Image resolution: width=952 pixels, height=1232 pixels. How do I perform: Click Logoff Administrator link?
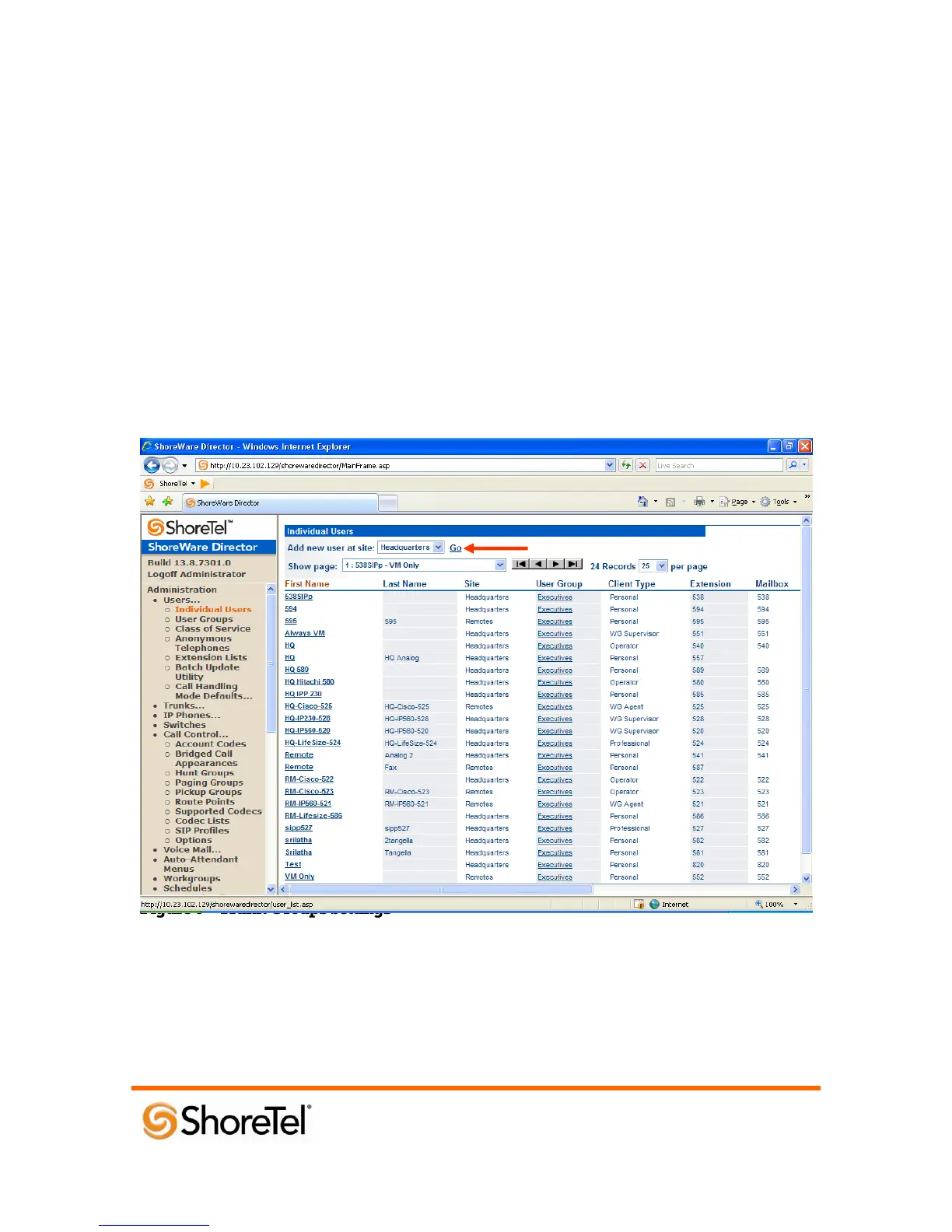[x=197, y=574]
